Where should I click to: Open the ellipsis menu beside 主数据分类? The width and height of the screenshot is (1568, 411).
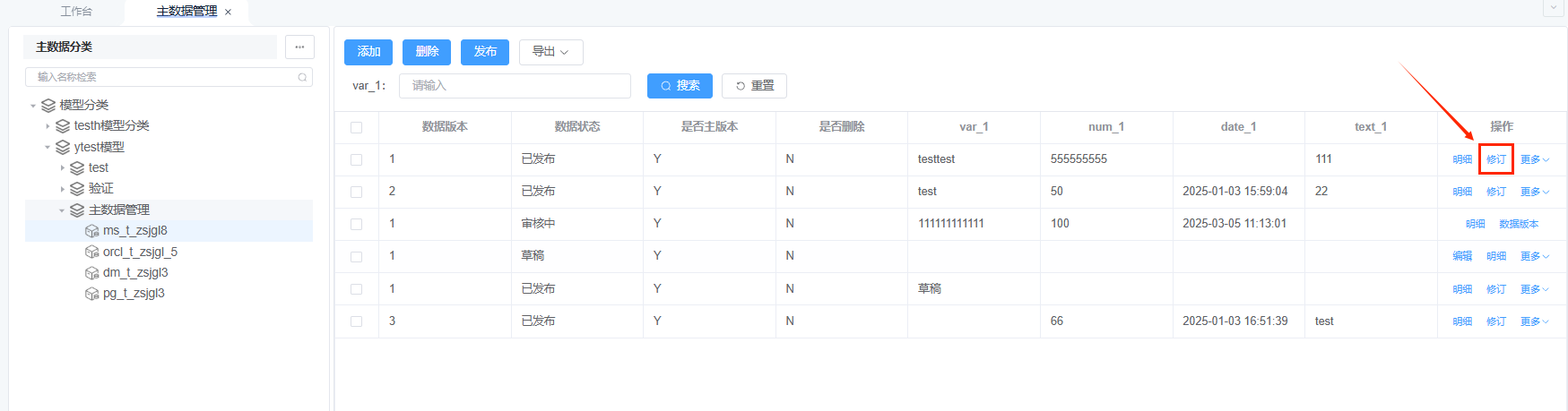point(299,47)
